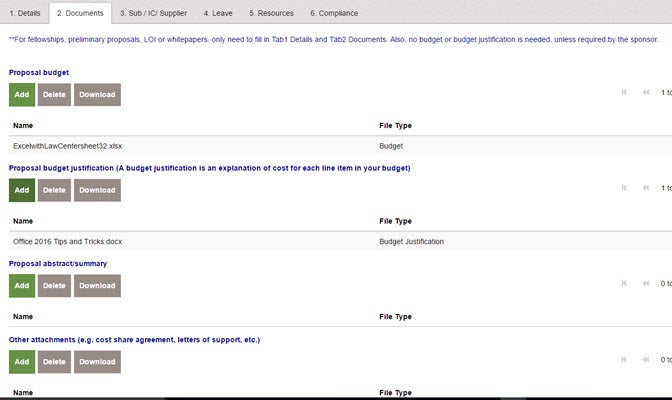Add a budget justification document
672x400 pixels.
22,190
